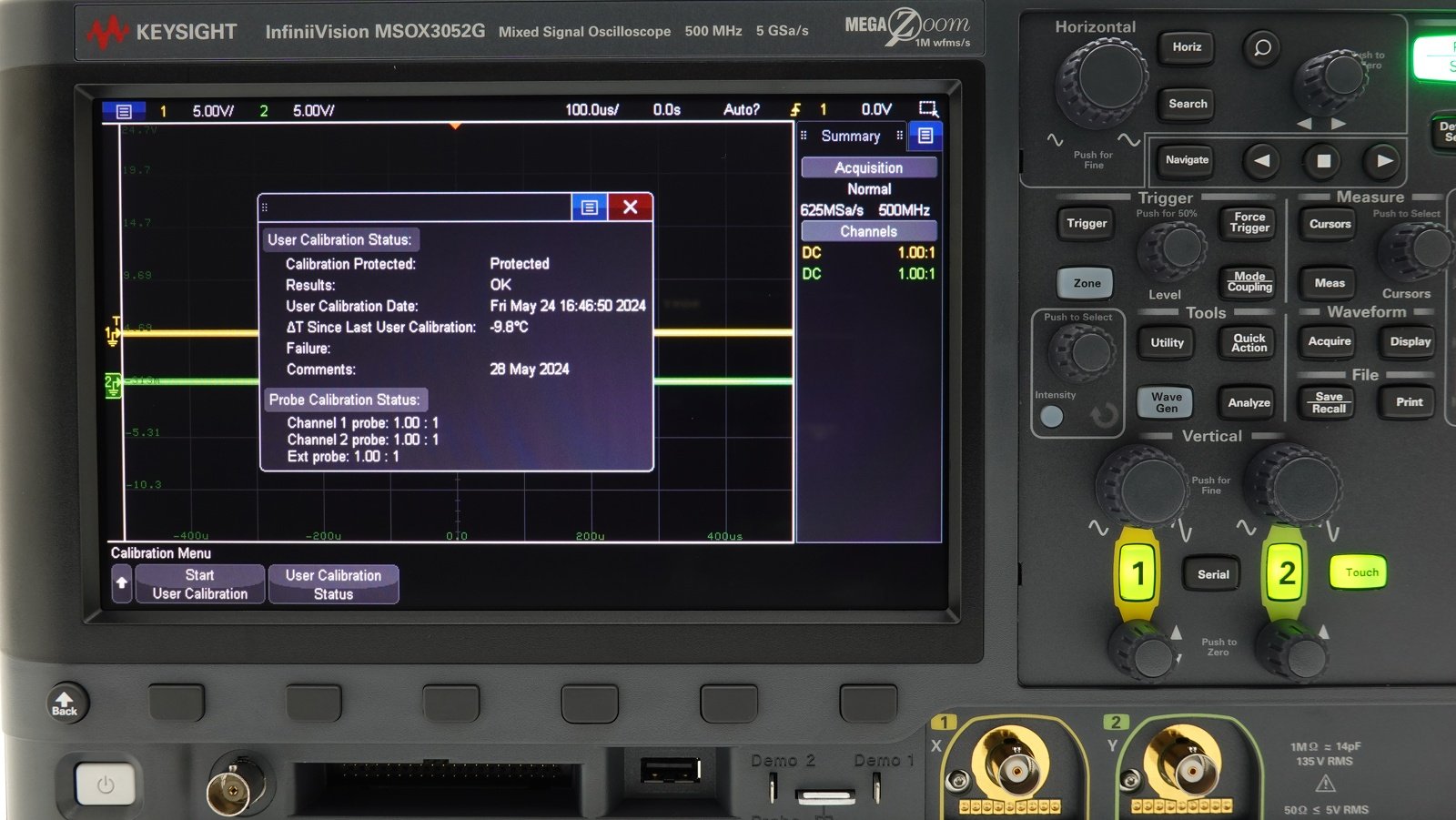Toggle the Zone button

click(1087, 284)
